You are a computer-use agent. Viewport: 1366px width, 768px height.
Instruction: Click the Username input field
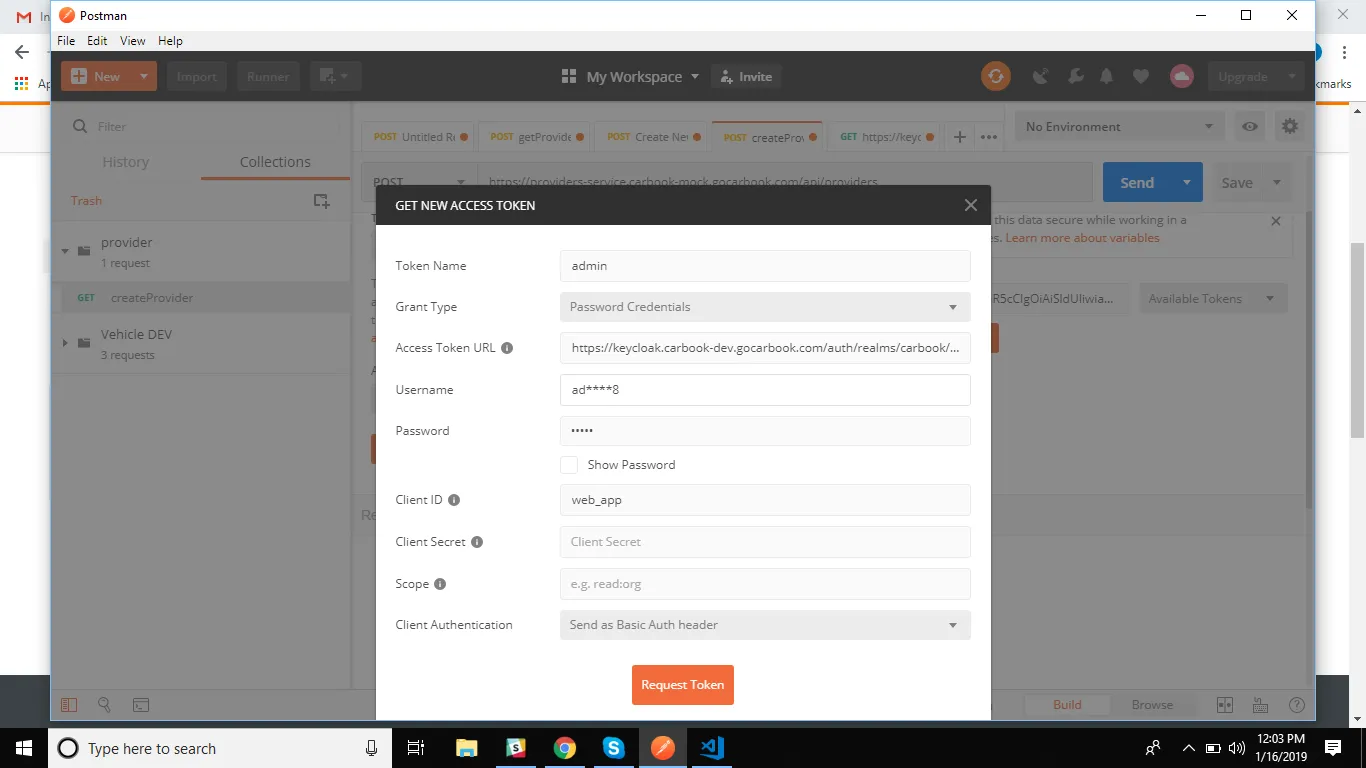point(765,390)
